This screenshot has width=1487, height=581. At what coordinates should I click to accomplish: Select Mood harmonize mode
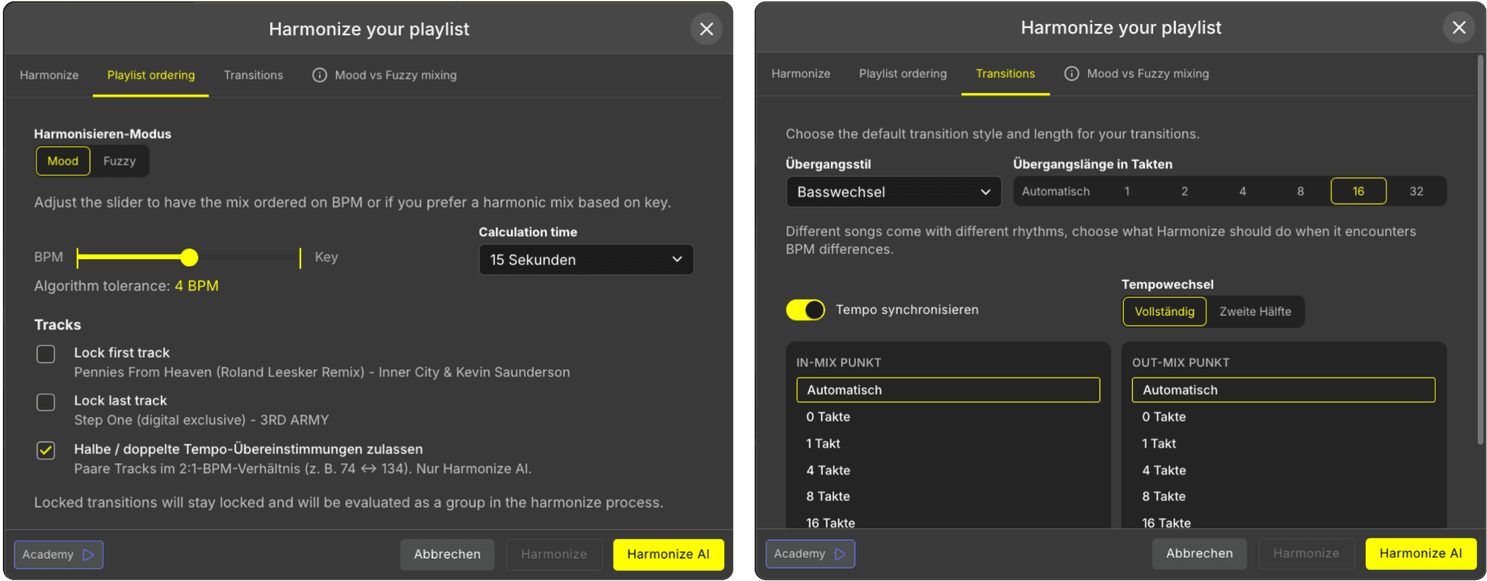63,161
